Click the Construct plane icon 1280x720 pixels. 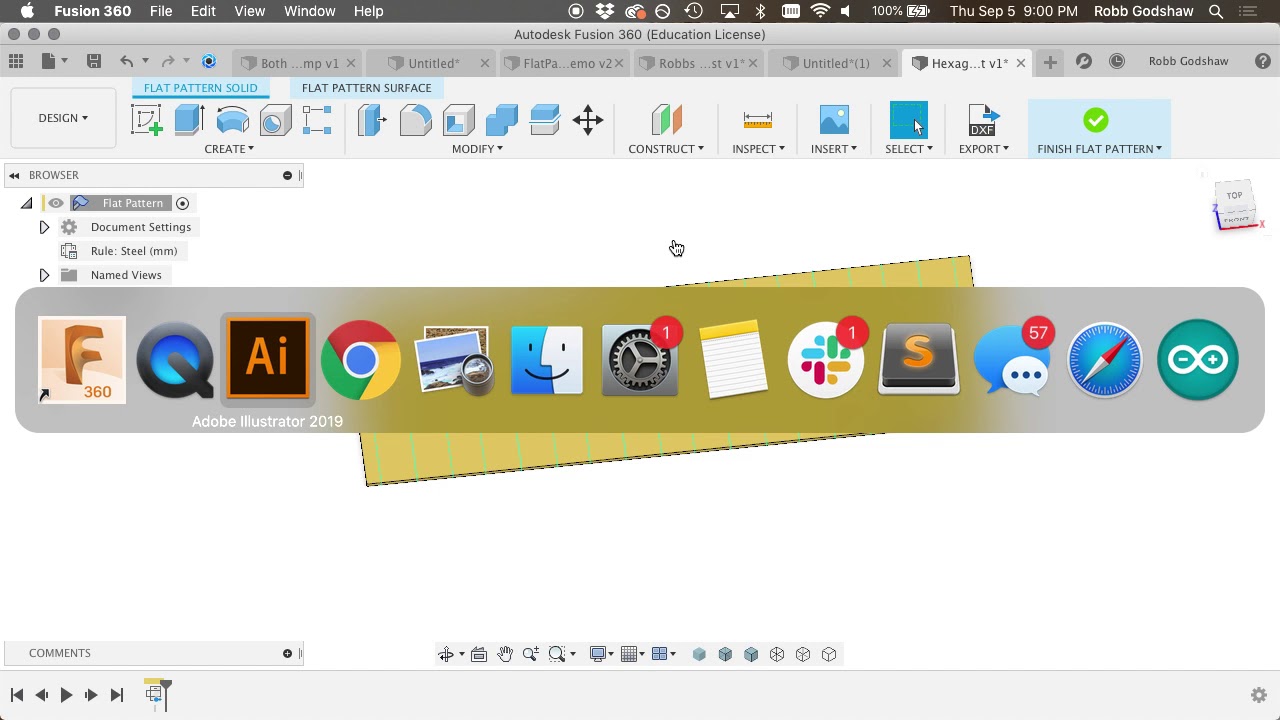666,121
